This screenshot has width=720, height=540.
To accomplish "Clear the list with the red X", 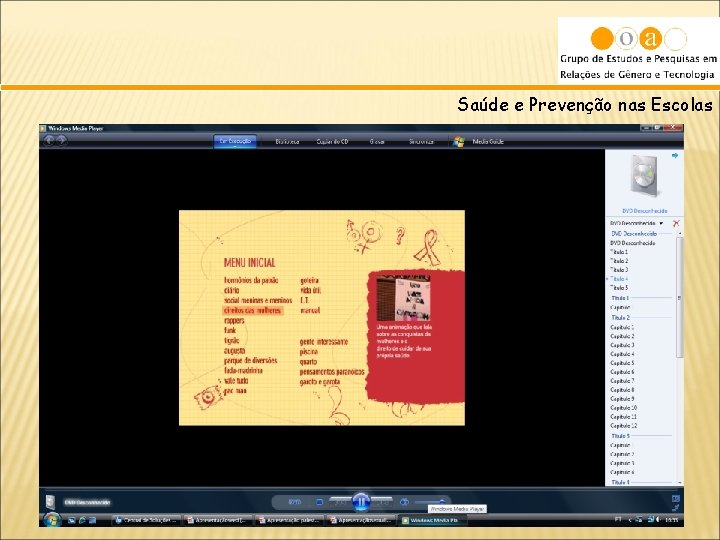I will tap(676, 223).
